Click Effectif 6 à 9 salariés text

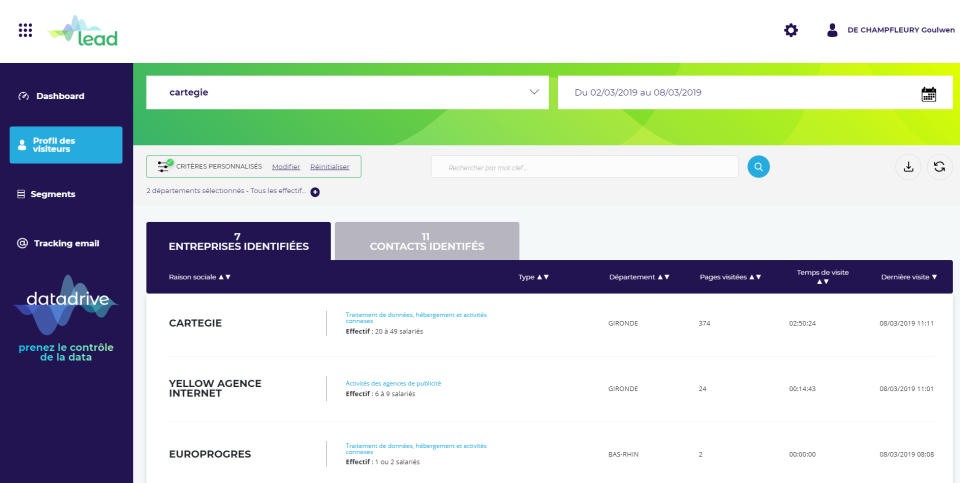tap(380, 394)
